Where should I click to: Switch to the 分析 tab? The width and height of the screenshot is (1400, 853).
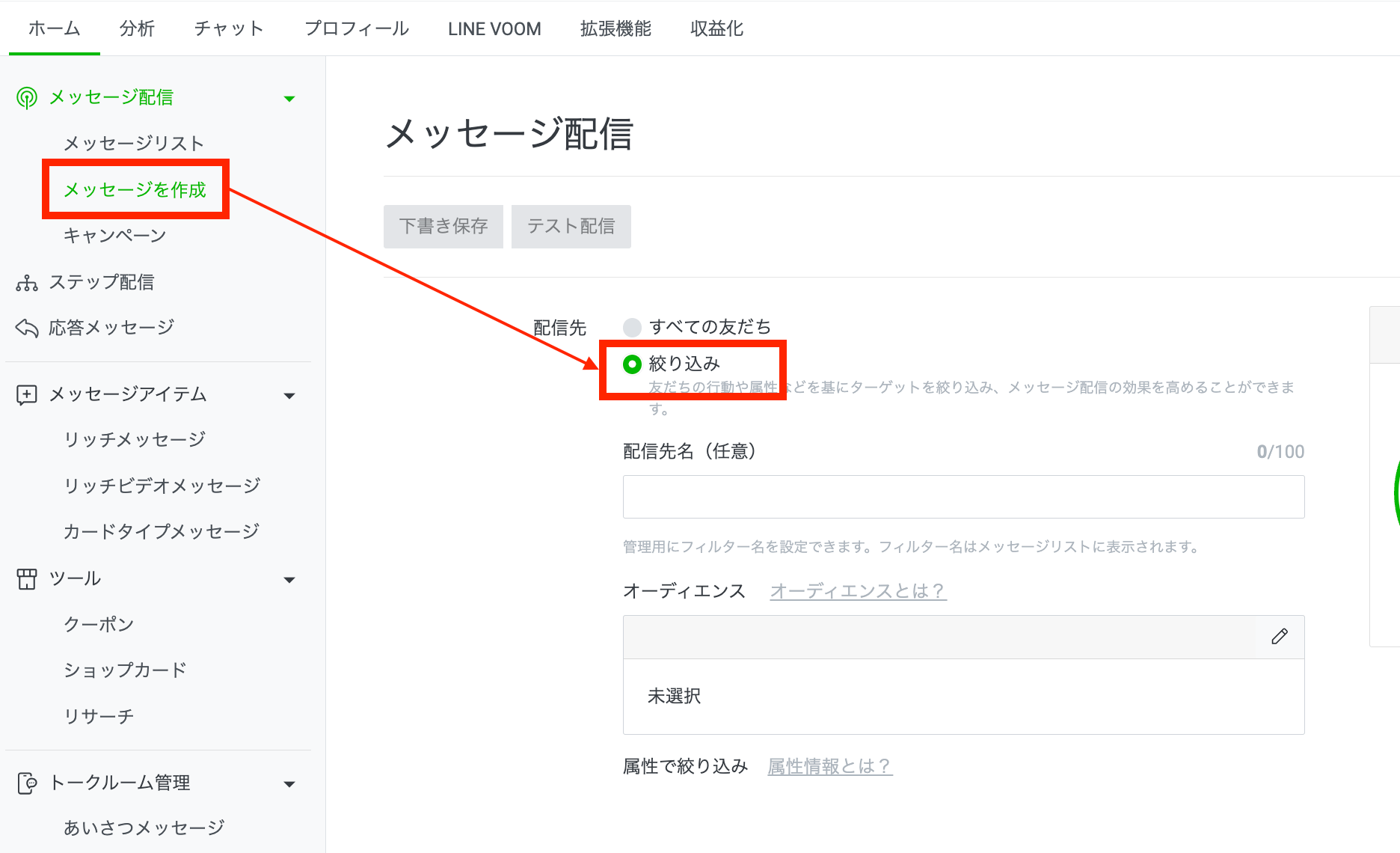point(137,28)
